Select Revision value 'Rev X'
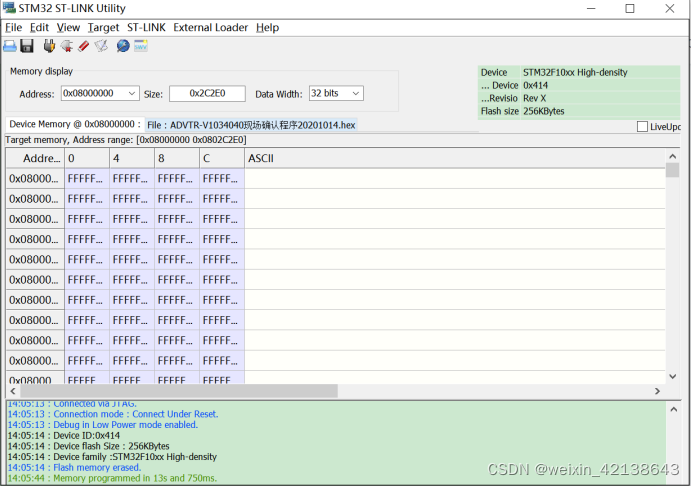Viewport: 694px width, 486px height. [535, 98]
